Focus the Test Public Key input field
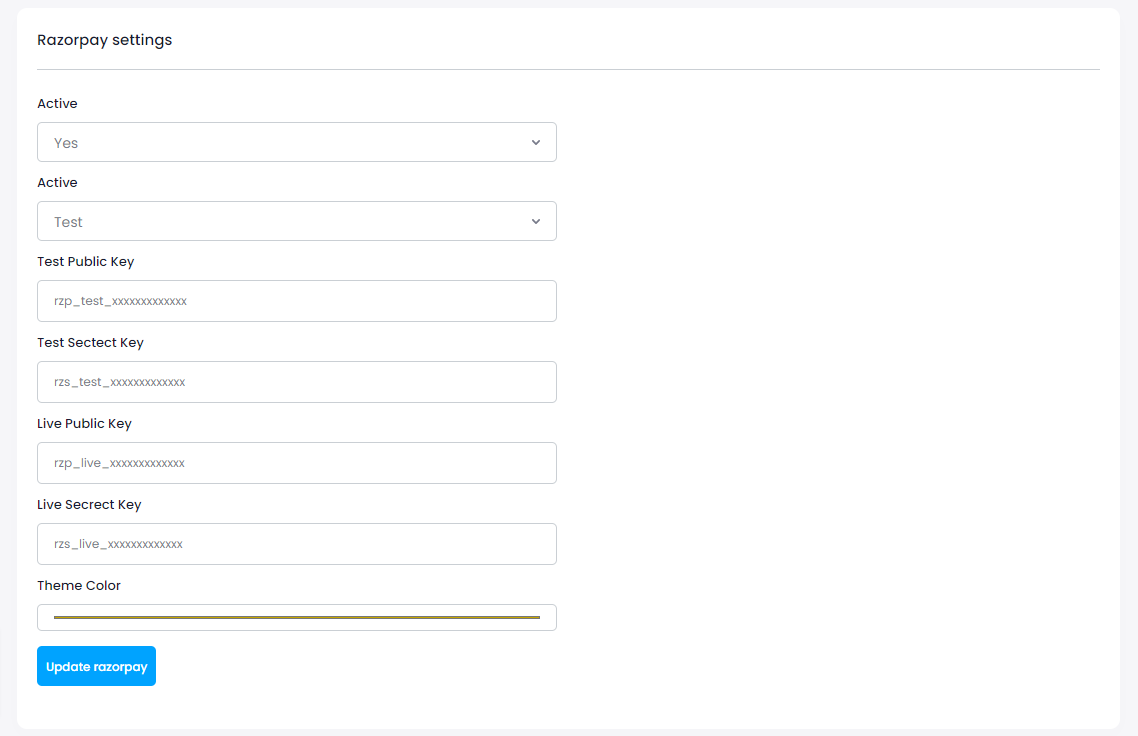The width and height of the screenshot is (1138, 736). coord(296,301)
